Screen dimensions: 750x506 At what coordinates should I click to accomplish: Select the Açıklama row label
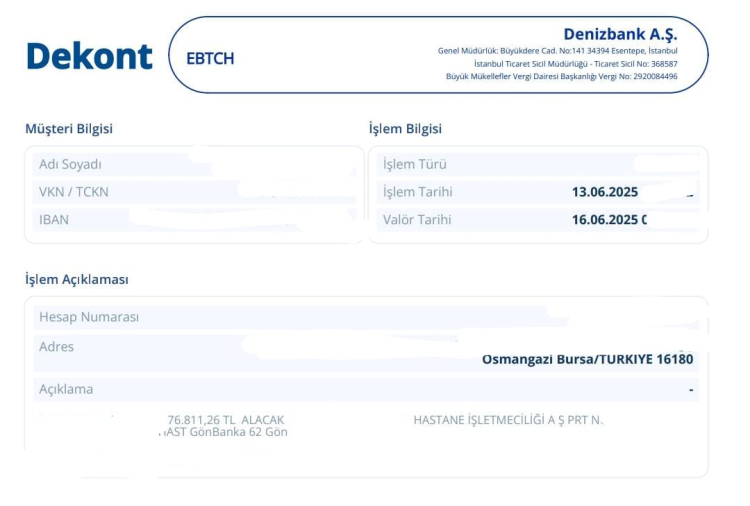pyautogui.click(x=66, y=389)
